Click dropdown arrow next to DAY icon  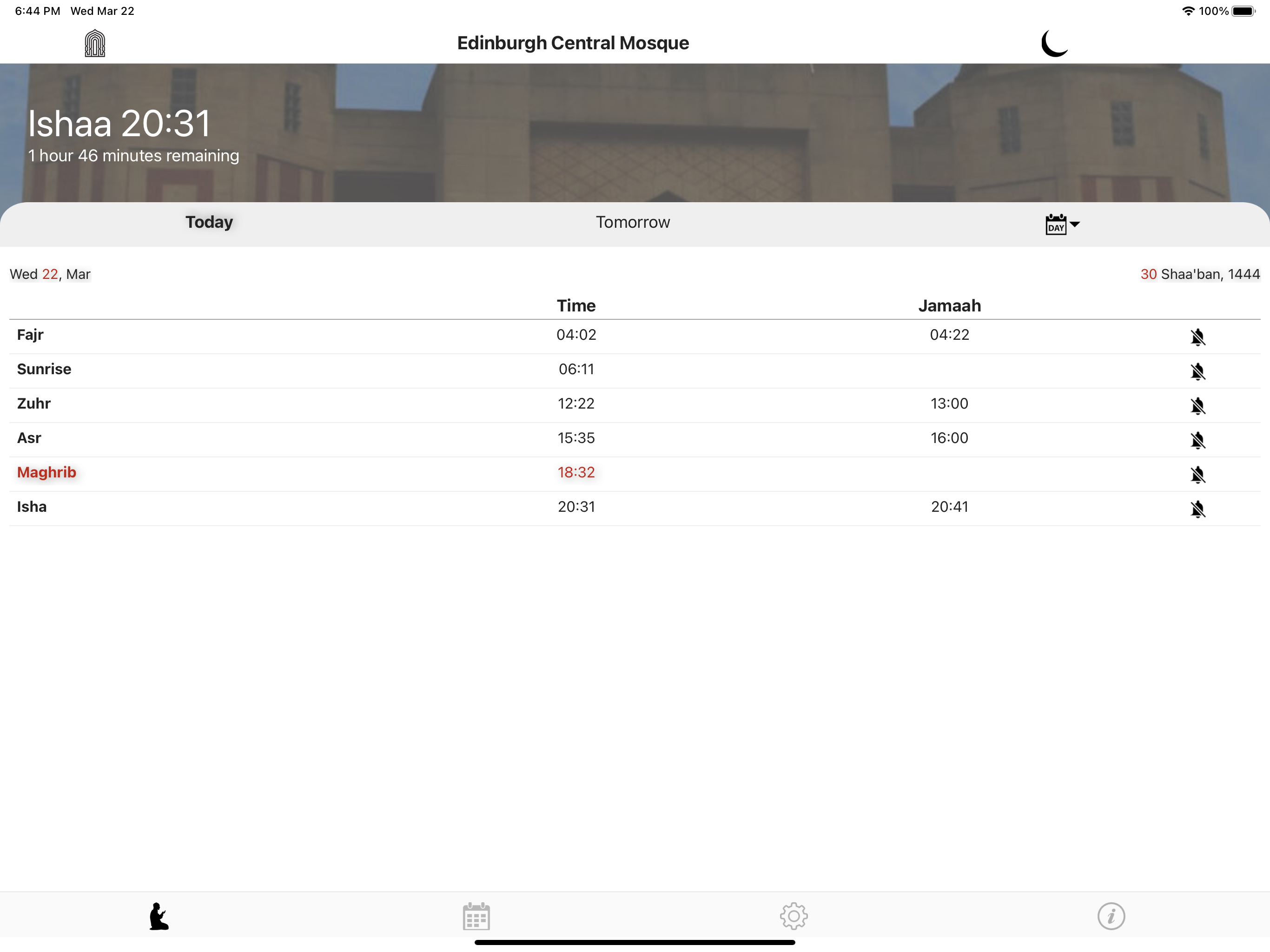[x=1075, y=225]
